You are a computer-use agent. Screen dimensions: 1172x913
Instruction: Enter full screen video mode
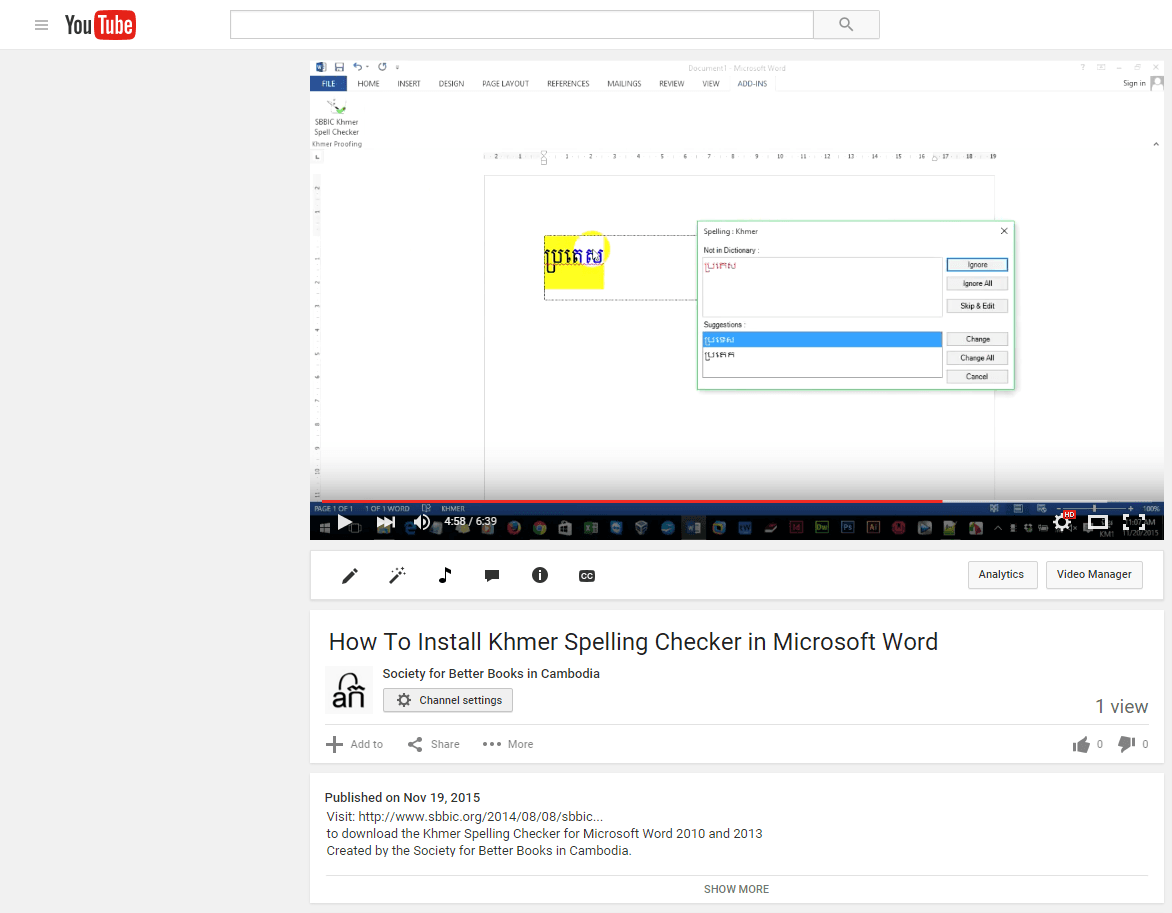[x=1134, y=522]
